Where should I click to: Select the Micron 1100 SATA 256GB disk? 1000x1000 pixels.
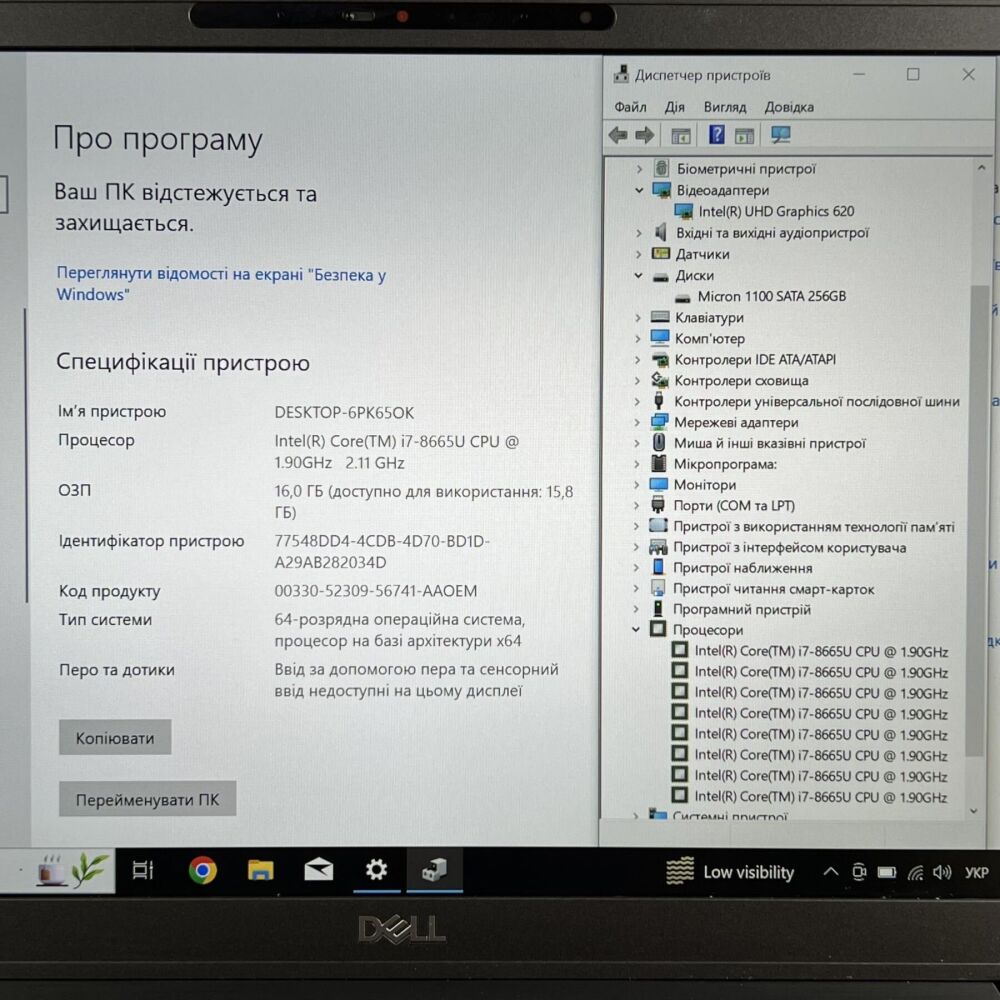772,296
